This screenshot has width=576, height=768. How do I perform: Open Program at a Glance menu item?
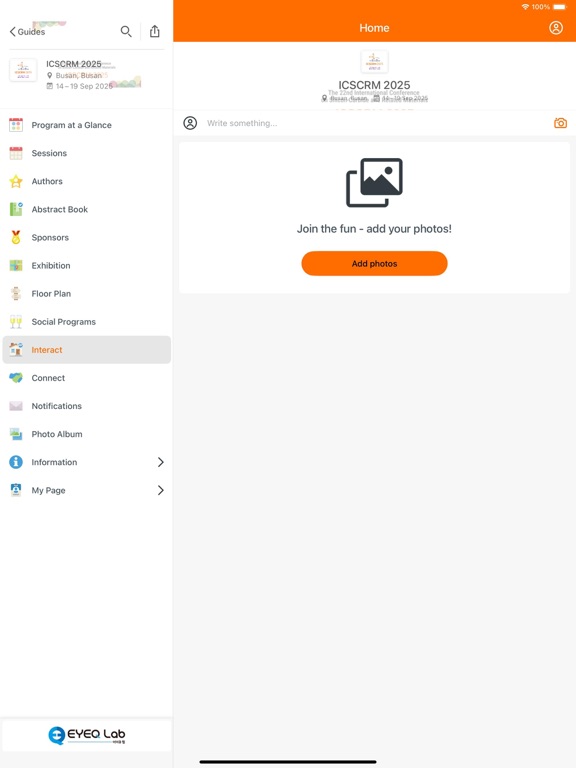tap(72, 125)
